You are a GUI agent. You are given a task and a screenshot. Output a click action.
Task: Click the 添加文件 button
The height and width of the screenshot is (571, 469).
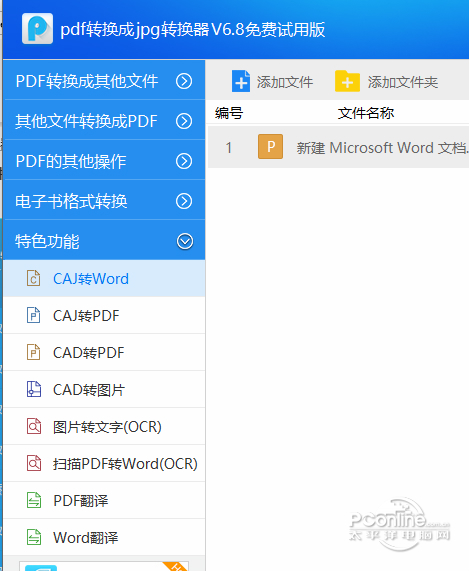272,82
